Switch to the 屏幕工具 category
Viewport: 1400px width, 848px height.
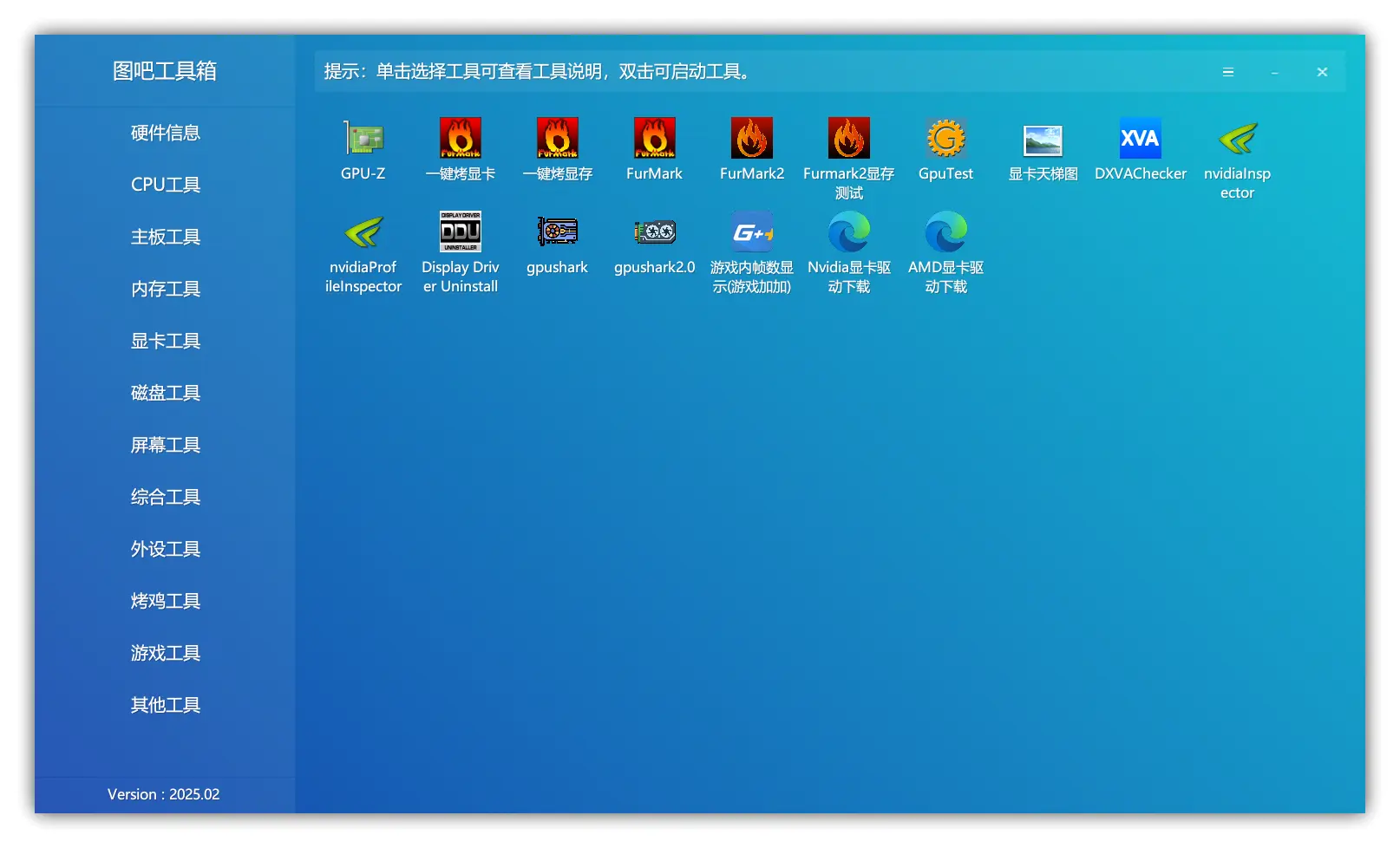pos(165,445)
